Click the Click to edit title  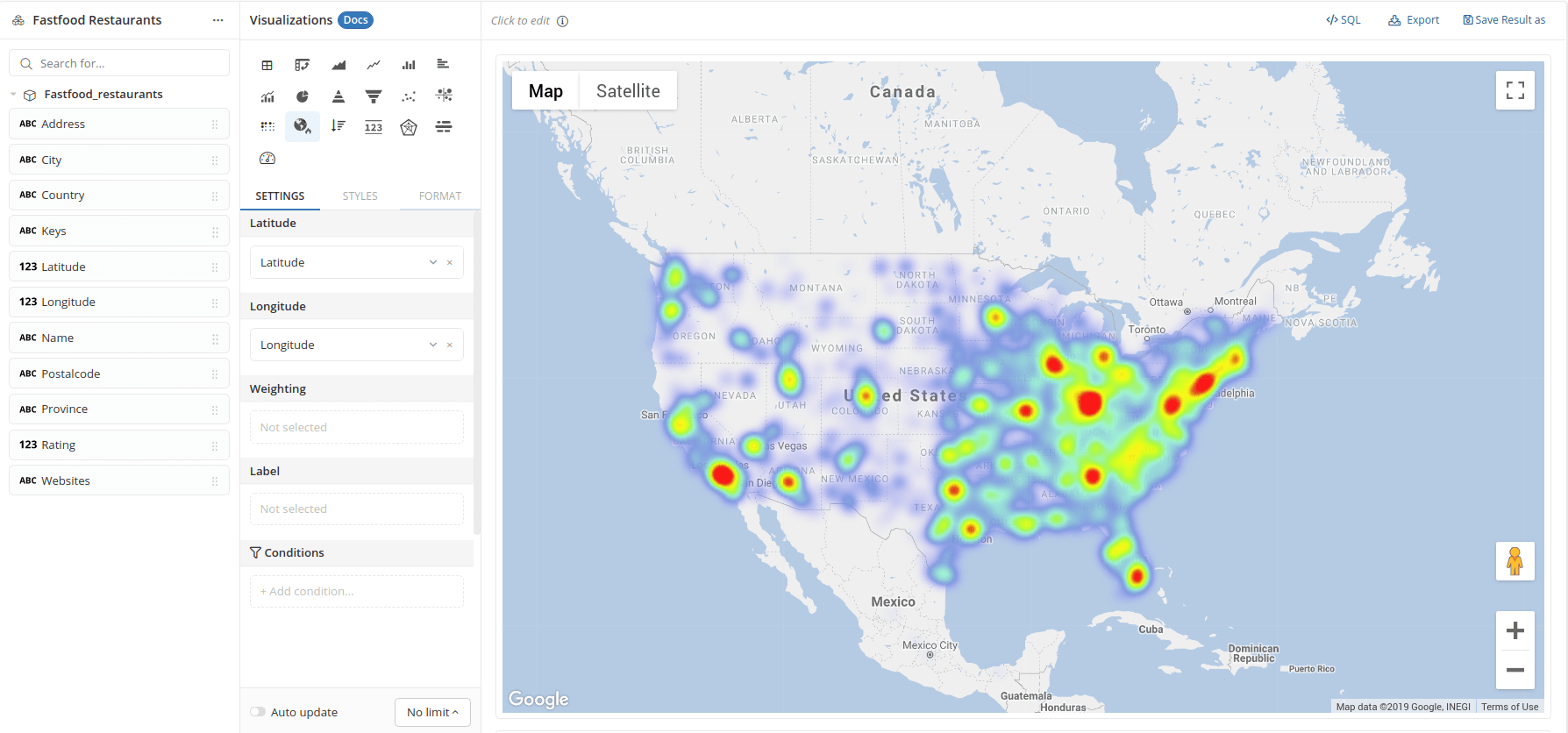click(x=520, y=21)
